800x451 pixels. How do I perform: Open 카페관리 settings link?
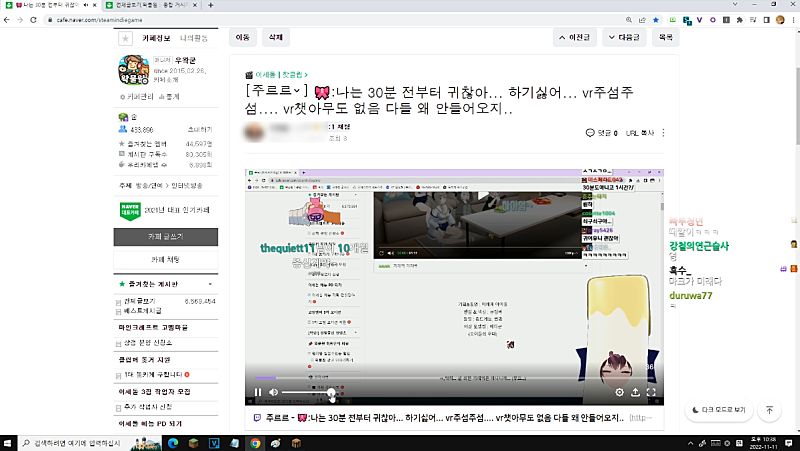pyautogui.click(x=136, y=96)
